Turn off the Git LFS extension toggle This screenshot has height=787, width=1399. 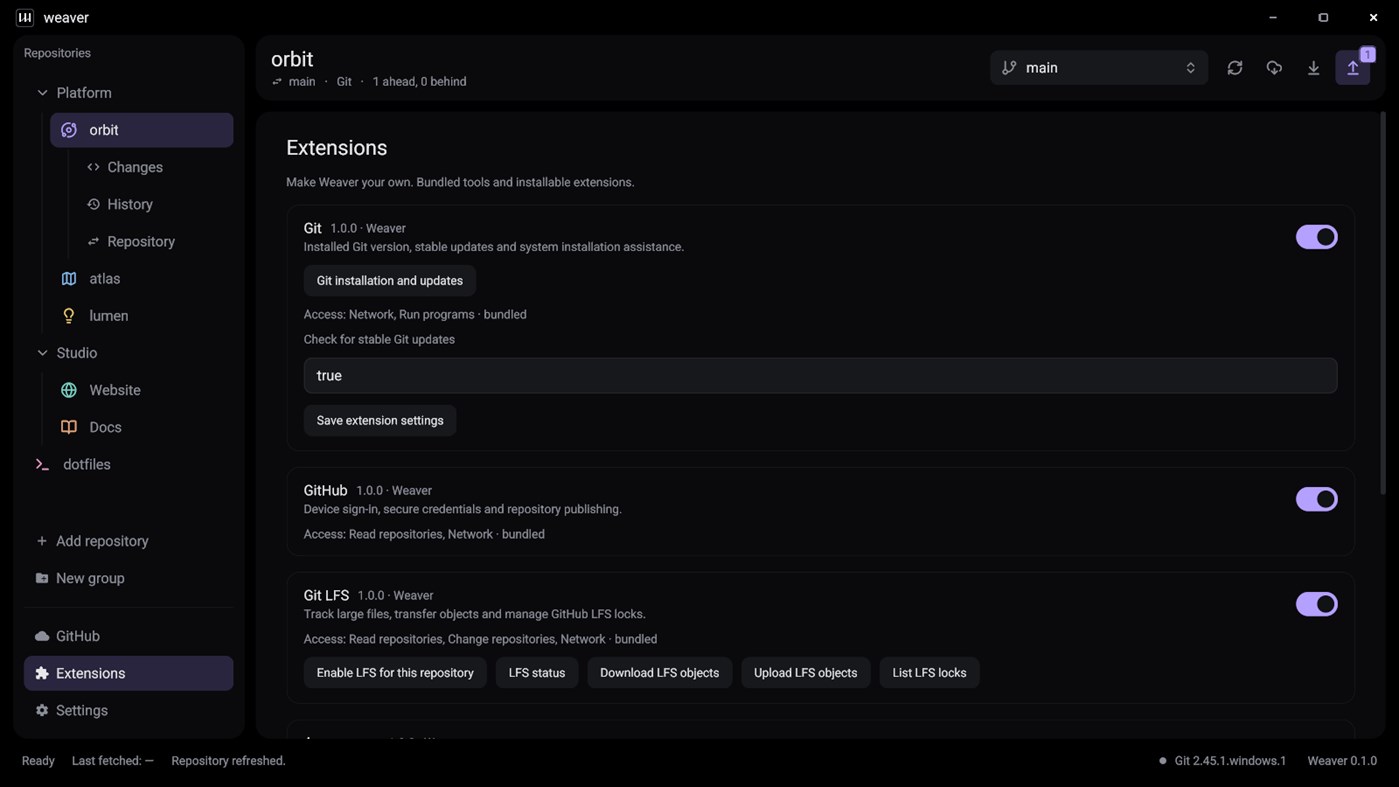tap(1316, 604)
